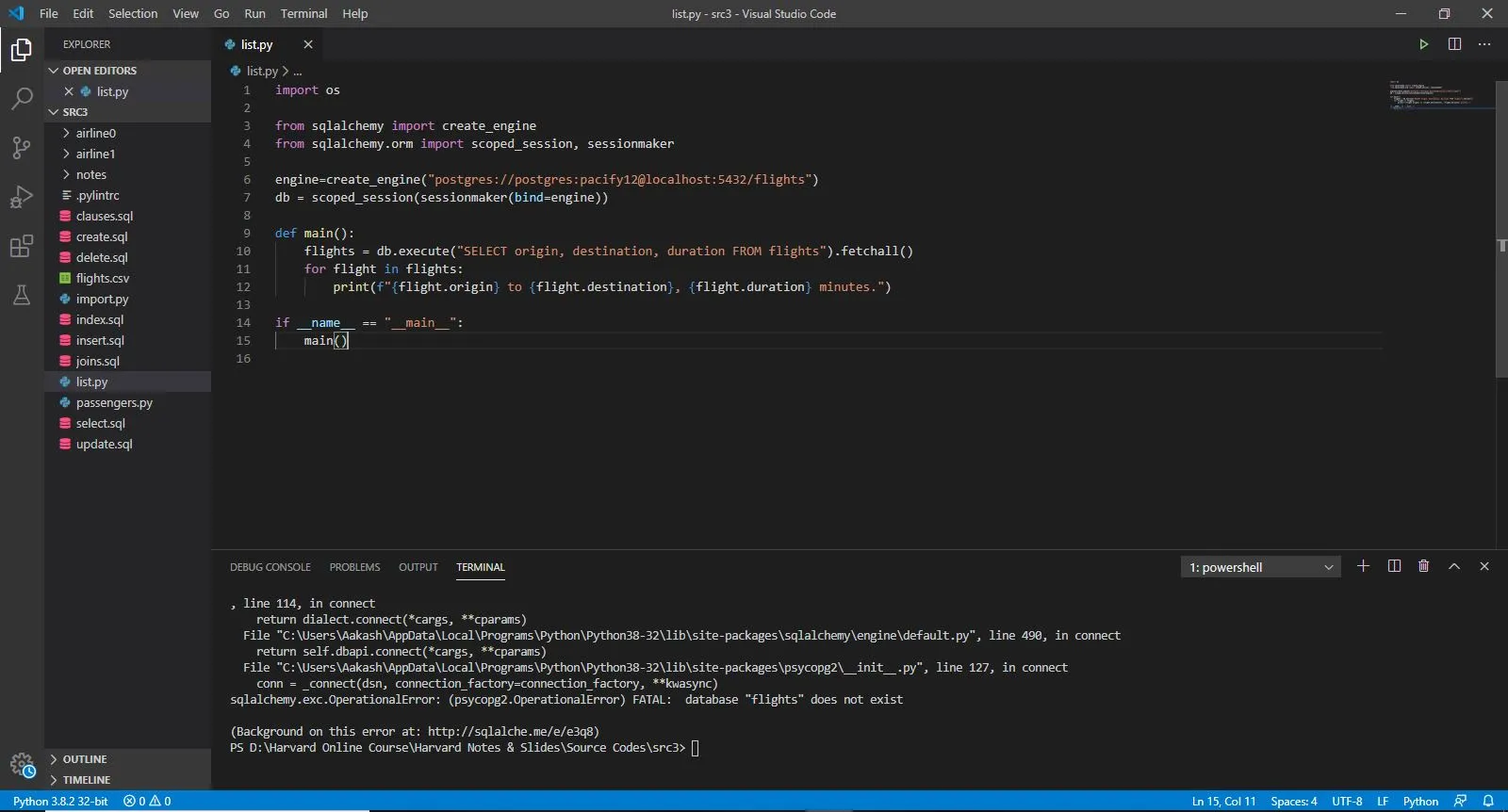The image size is (1508, 812).
Task: Open the File menu
Action: 49,13
